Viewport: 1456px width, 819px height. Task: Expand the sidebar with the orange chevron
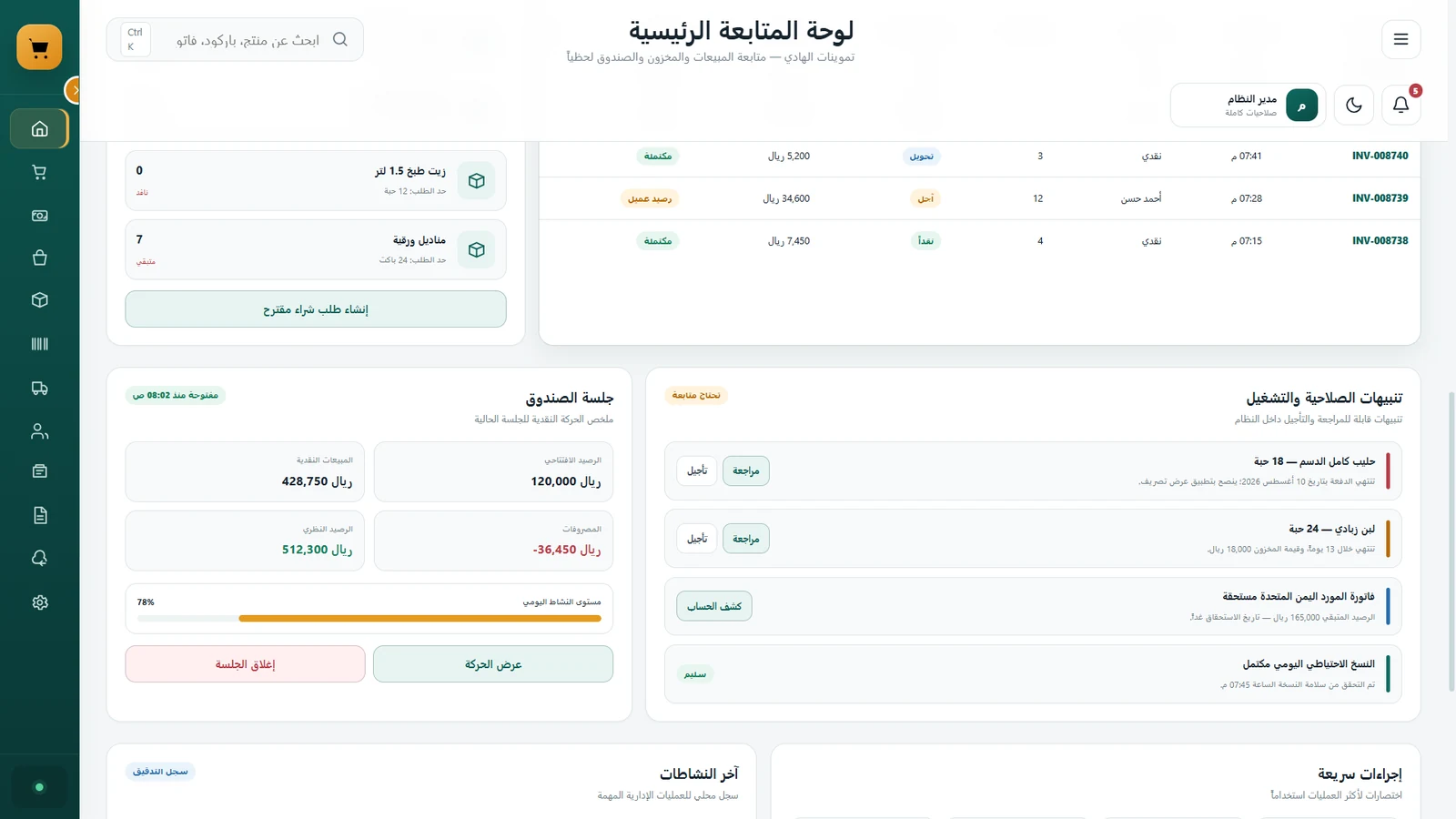[74, 90]
